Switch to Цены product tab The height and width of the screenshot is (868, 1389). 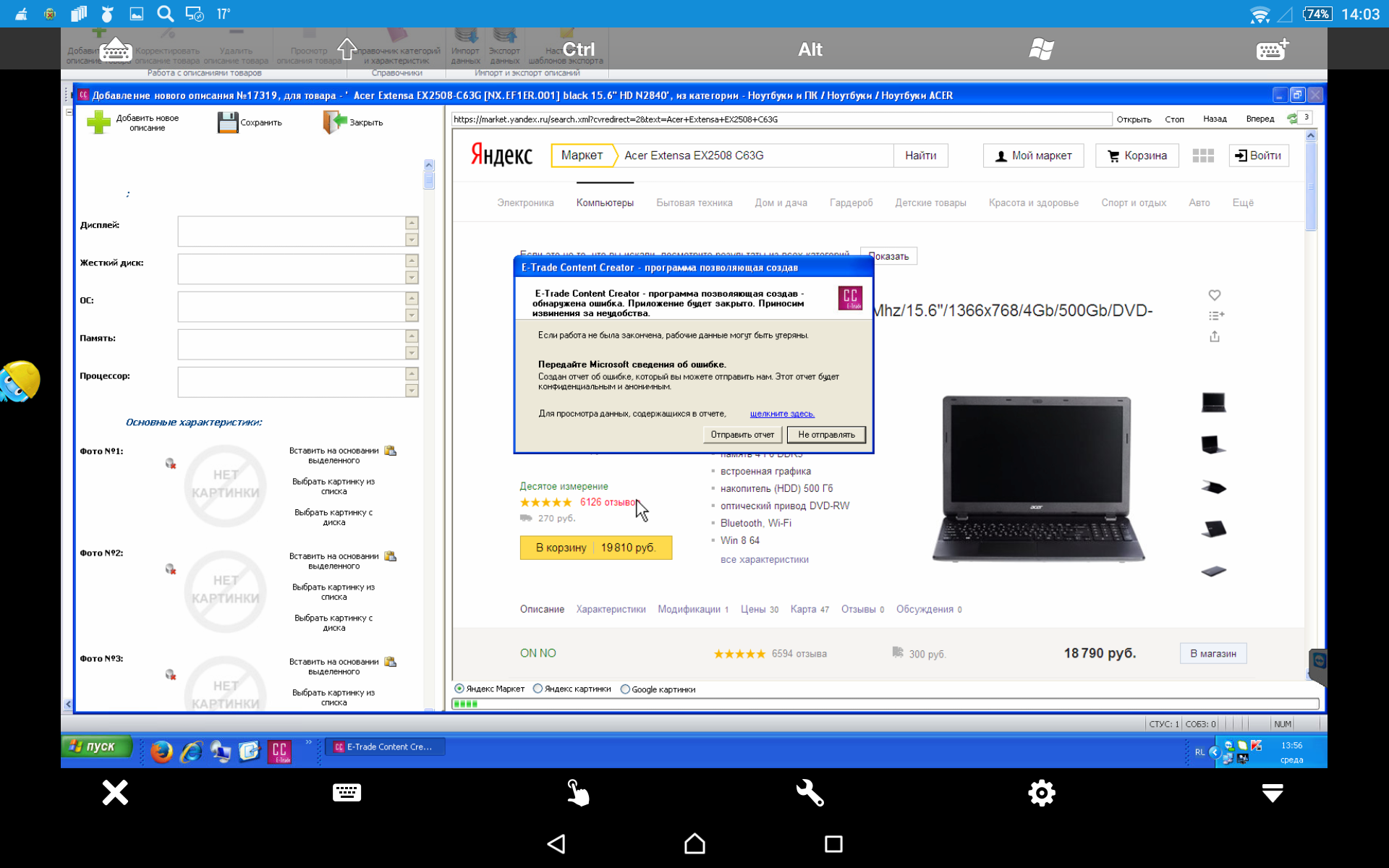click(x=759, y=609)
